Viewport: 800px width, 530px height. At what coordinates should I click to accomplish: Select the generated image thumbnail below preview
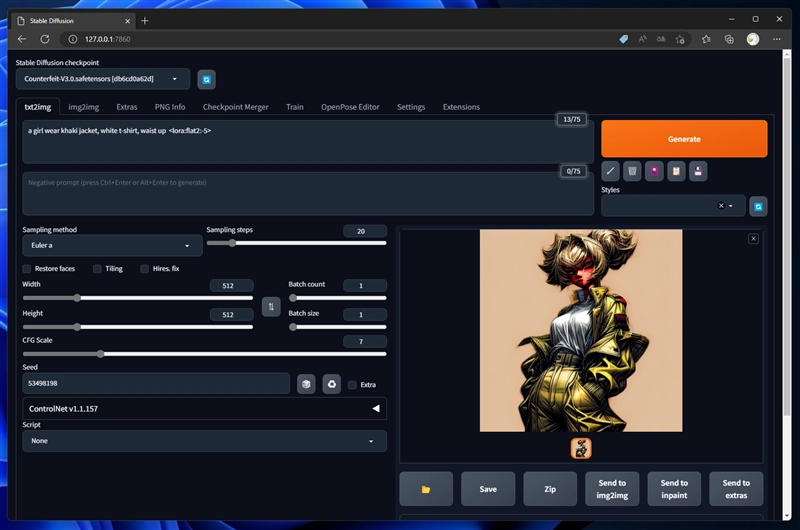[x=581, y=448]
